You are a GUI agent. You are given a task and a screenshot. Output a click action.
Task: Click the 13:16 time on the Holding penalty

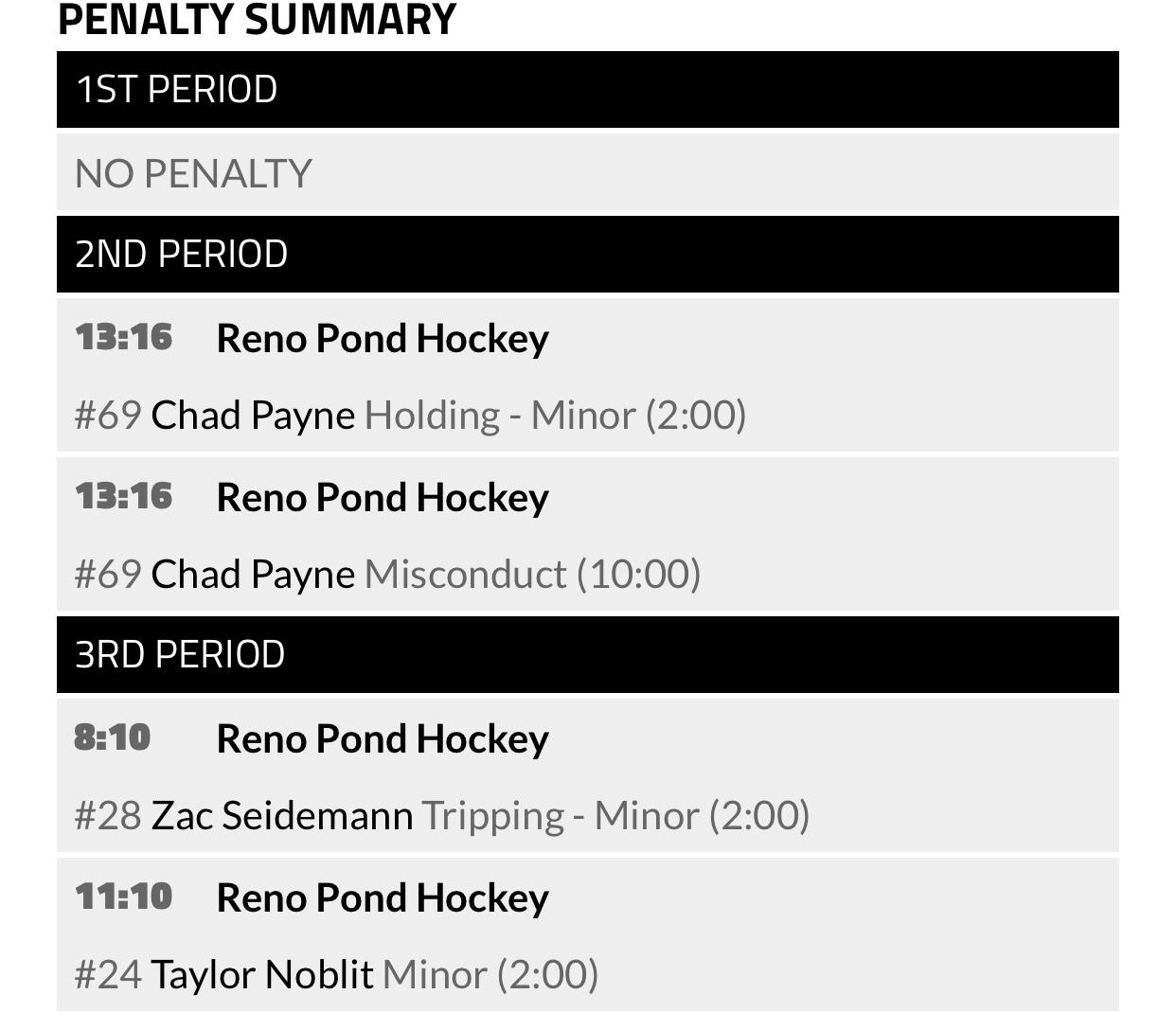(124, 337)
